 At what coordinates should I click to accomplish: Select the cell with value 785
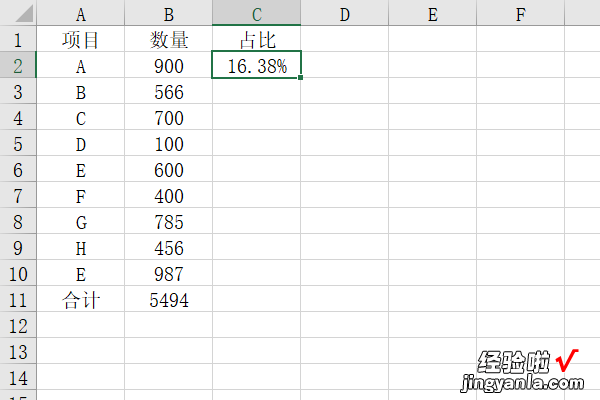[x=169, y=221]
